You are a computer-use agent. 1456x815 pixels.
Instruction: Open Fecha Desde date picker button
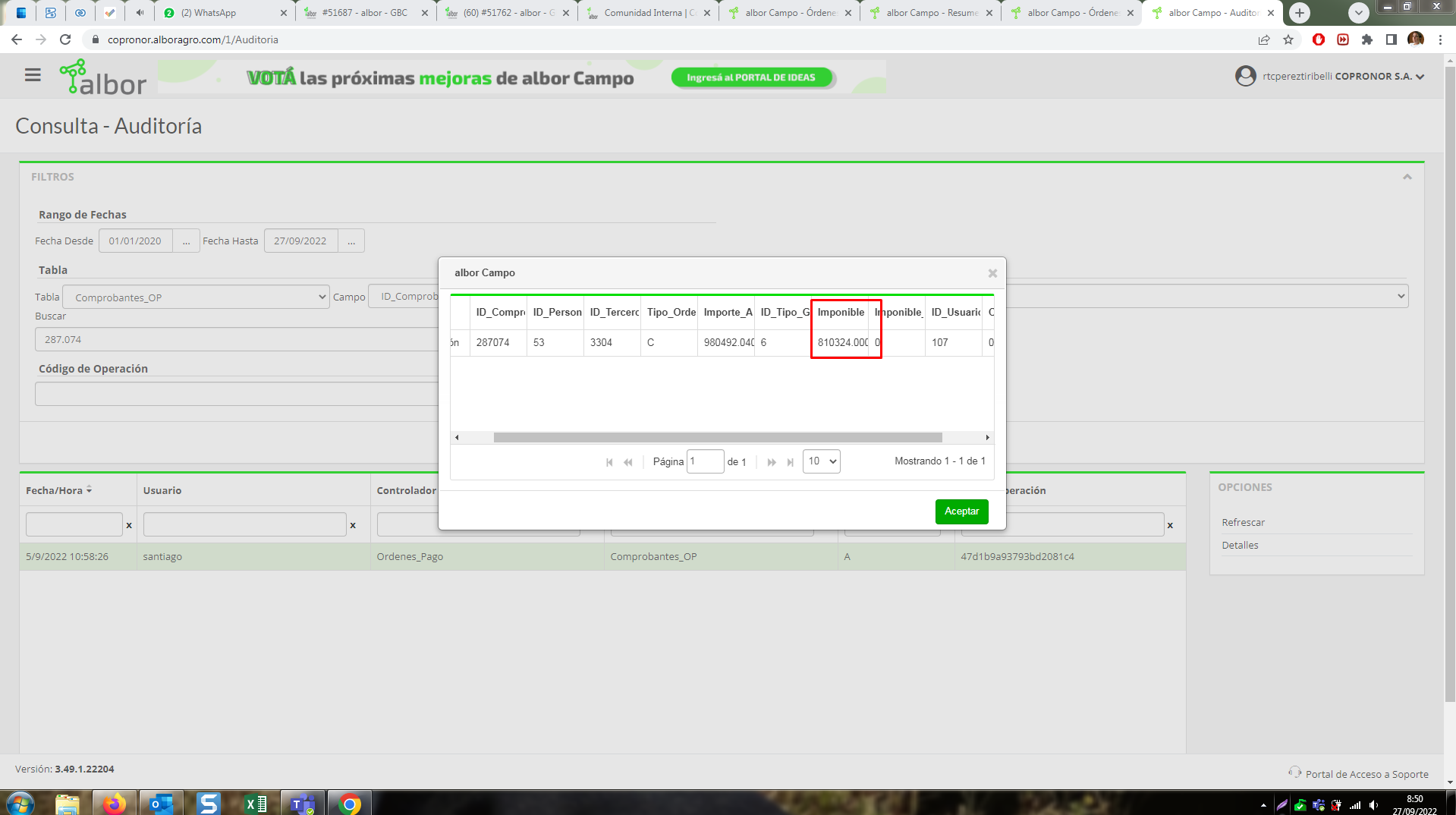click(x=186, y=241)
